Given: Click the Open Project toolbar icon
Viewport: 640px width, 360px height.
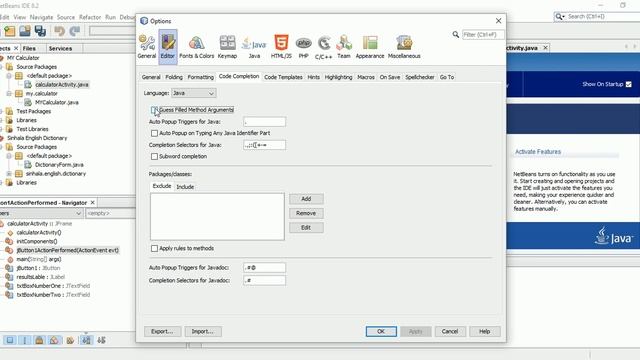Looking at the screenshot, I should click(25, 31).
